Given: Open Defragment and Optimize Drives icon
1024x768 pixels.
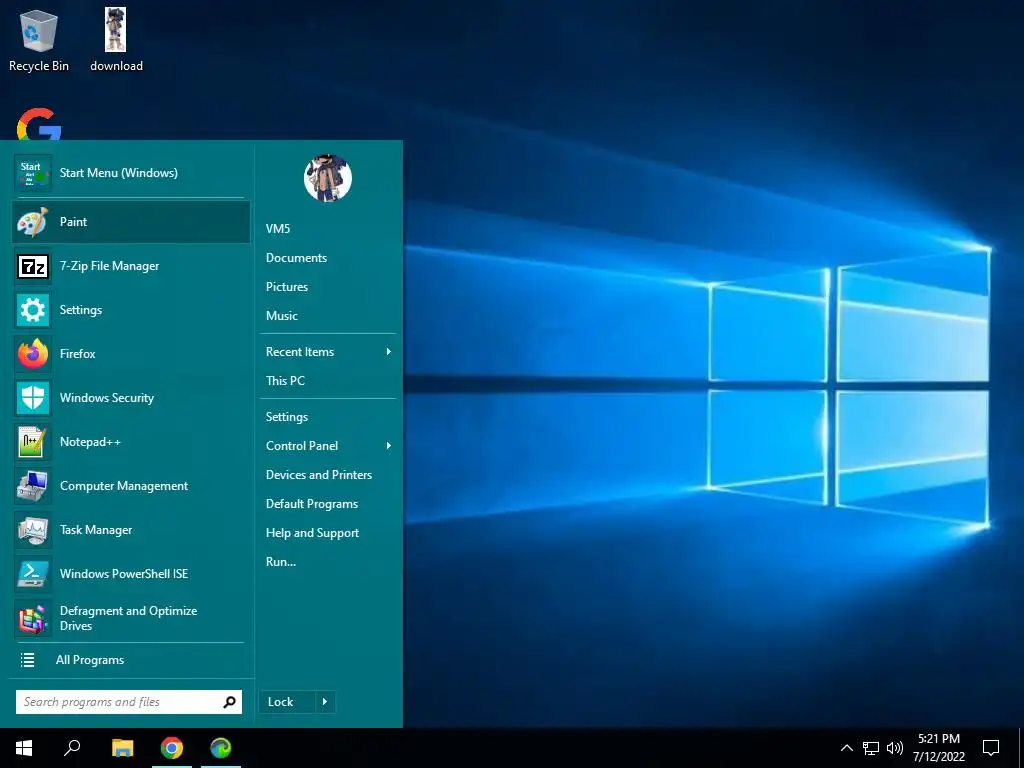Looking at the screenshot, I should click(x=33, y=618).
